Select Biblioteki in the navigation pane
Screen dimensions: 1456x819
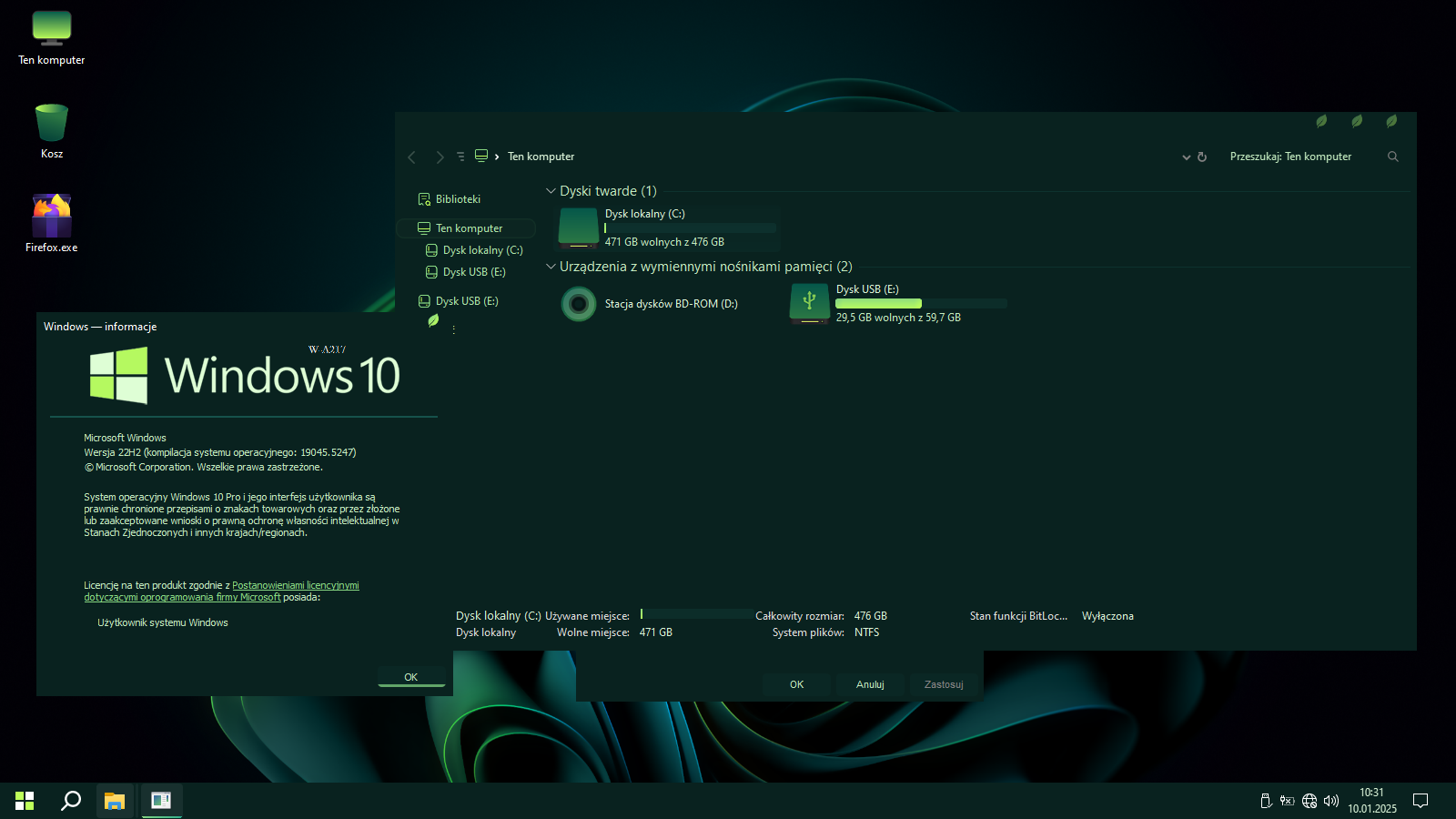coord(458,199)
